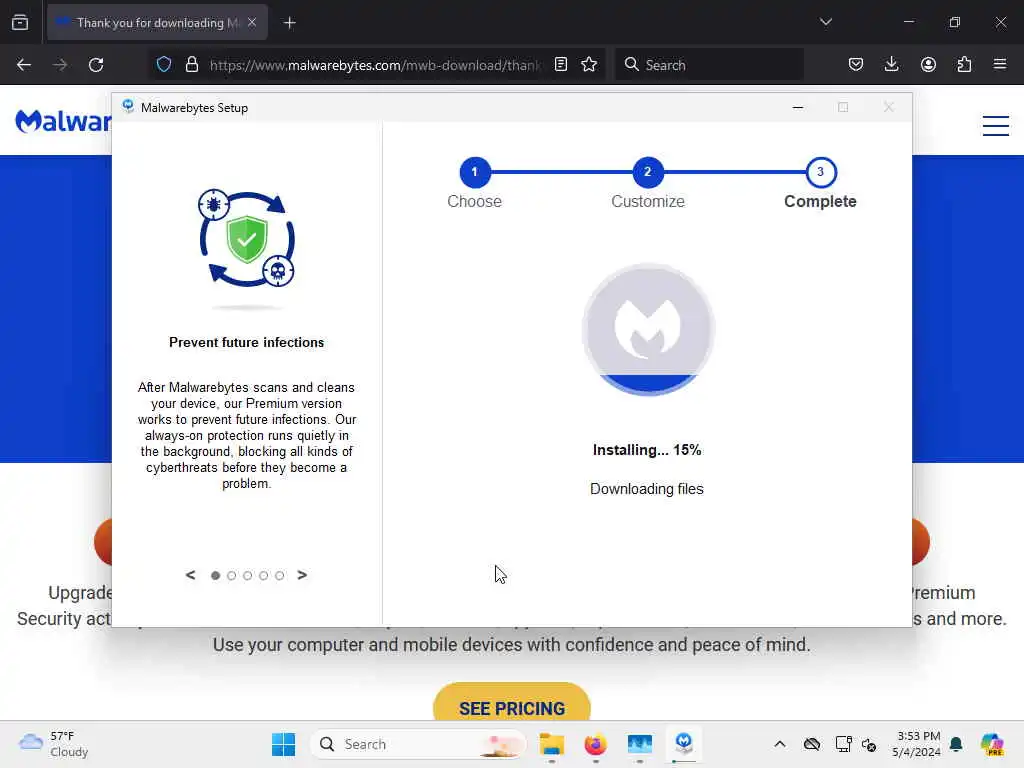Show hidden system tray icons
1024x768 pixels.
pyautogui.click(x=780, y=744)
